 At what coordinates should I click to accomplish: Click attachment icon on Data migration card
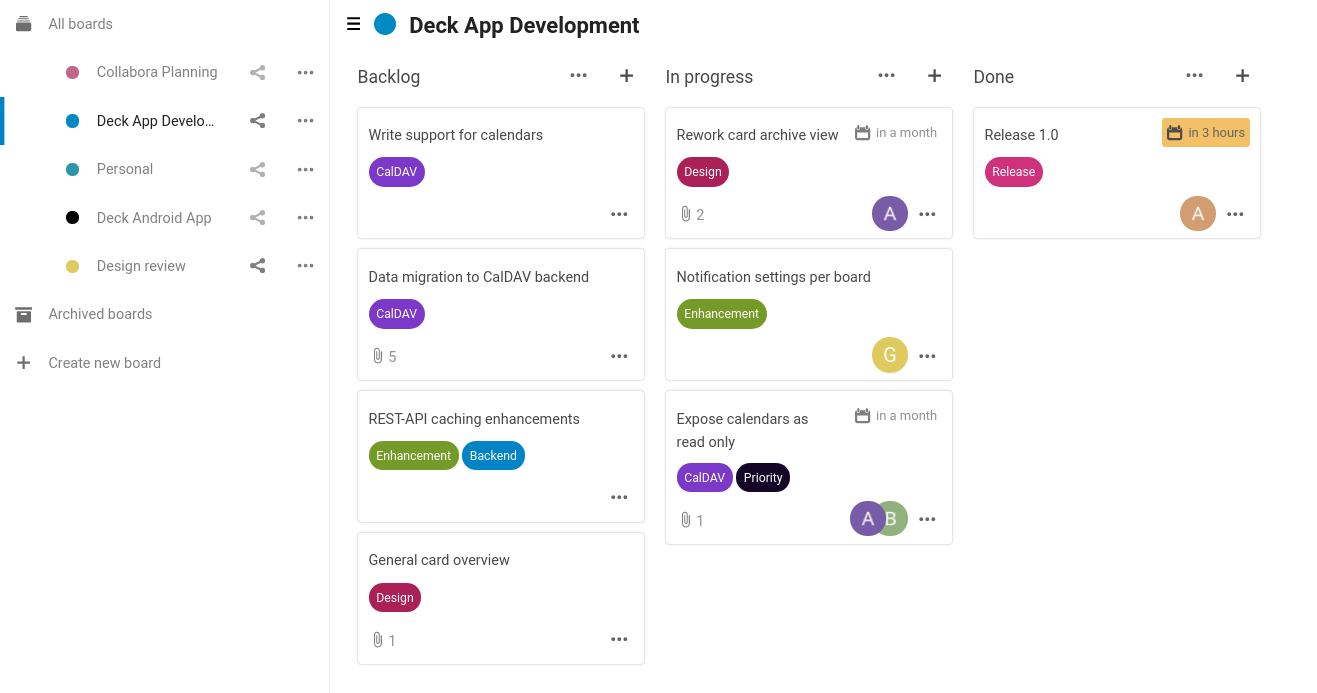[x=378, y=356]
